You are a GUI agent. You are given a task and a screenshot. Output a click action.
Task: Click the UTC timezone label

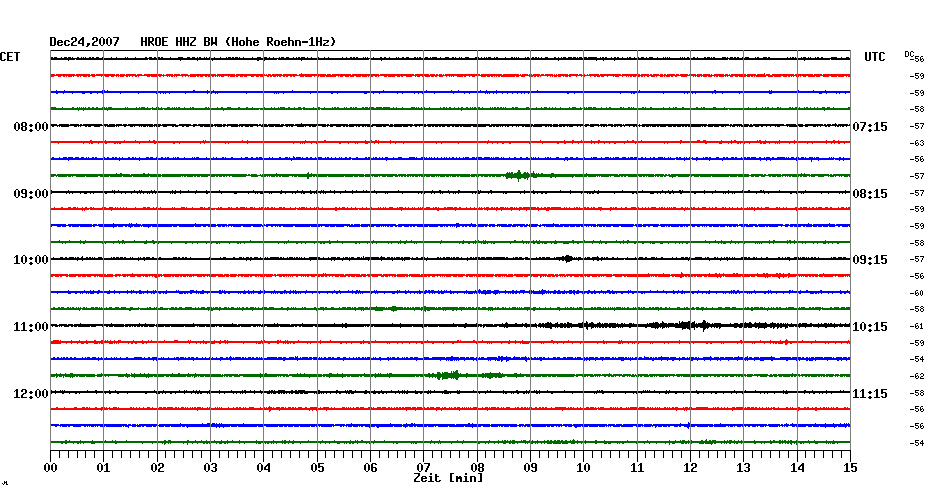coord(875,57)
